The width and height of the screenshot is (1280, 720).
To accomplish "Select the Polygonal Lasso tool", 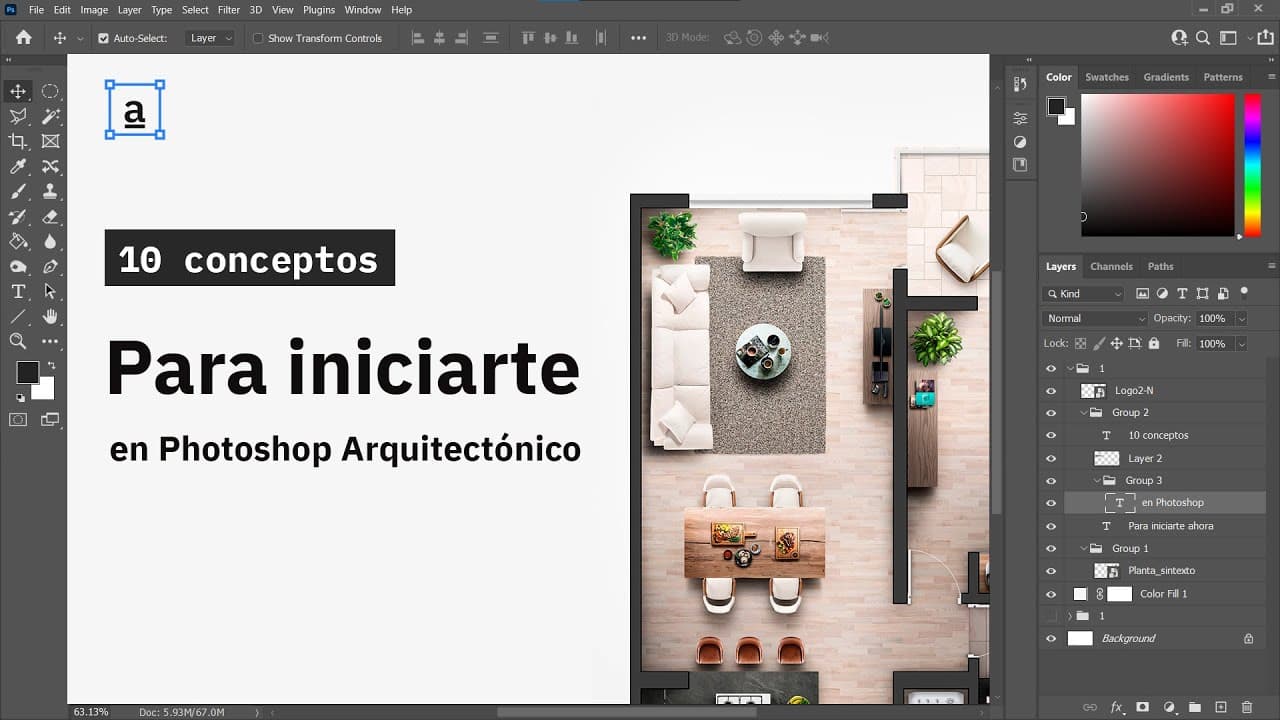I will (x=18, y=116).
